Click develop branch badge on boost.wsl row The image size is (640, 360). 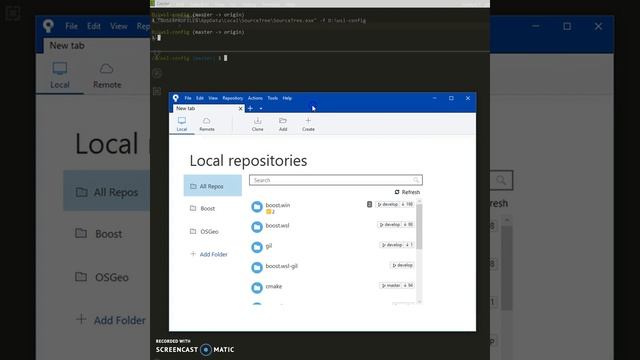[x=390, y=224]
